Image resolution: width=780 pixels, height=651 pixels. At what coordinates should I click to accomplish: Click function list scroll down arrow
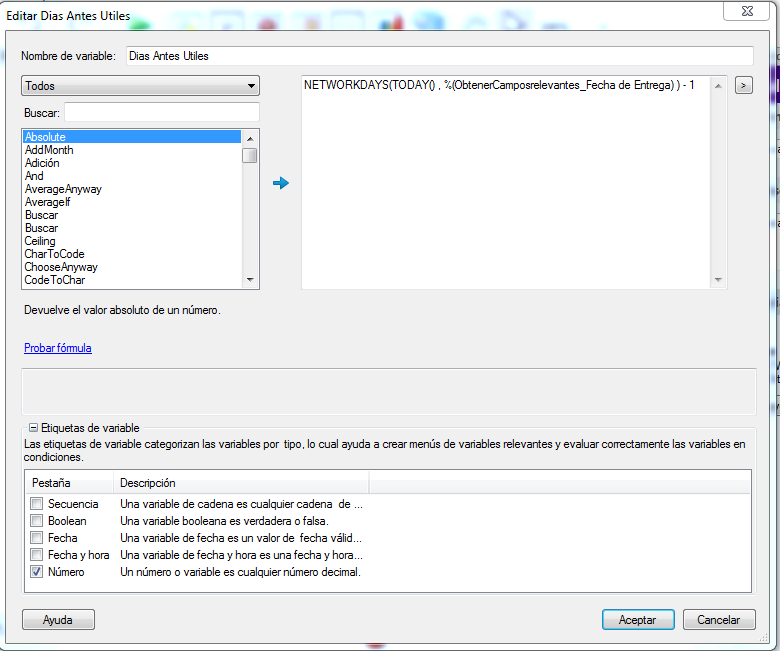[250, 280]
